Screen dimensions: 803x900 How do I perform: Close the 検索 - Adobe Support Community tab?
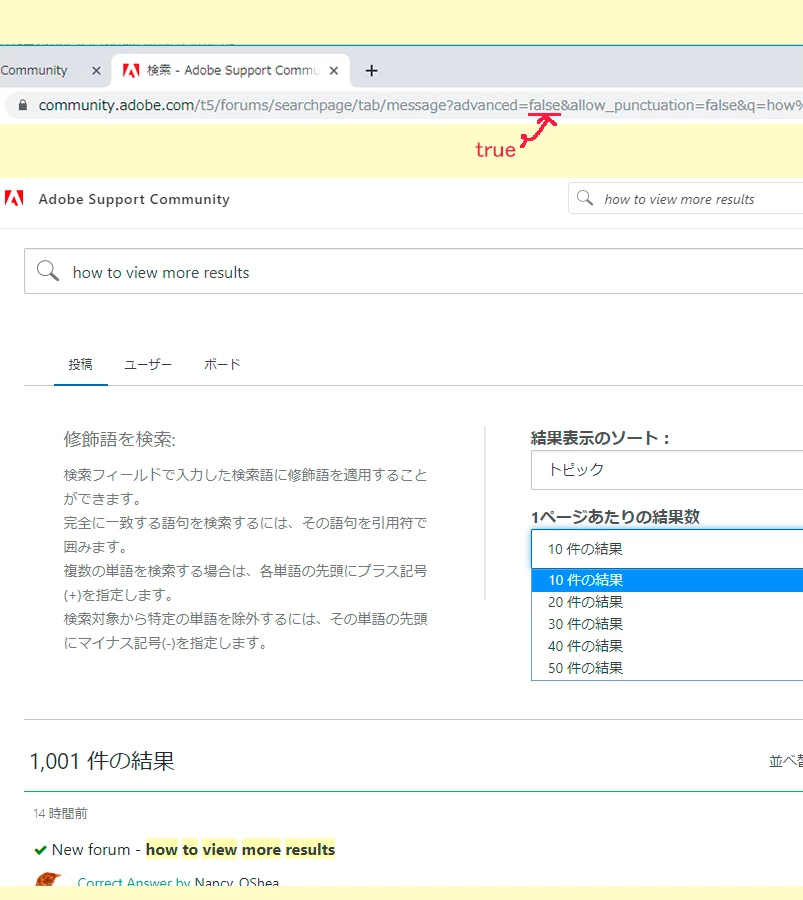coord(334,71)
